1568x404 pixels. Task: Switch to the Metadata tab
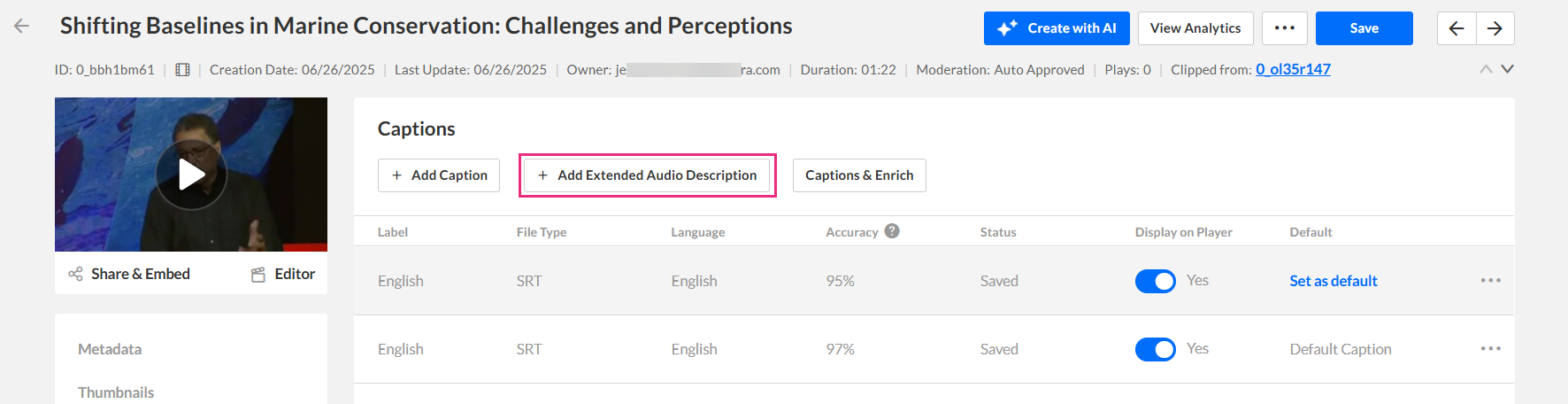coord(110,349)
